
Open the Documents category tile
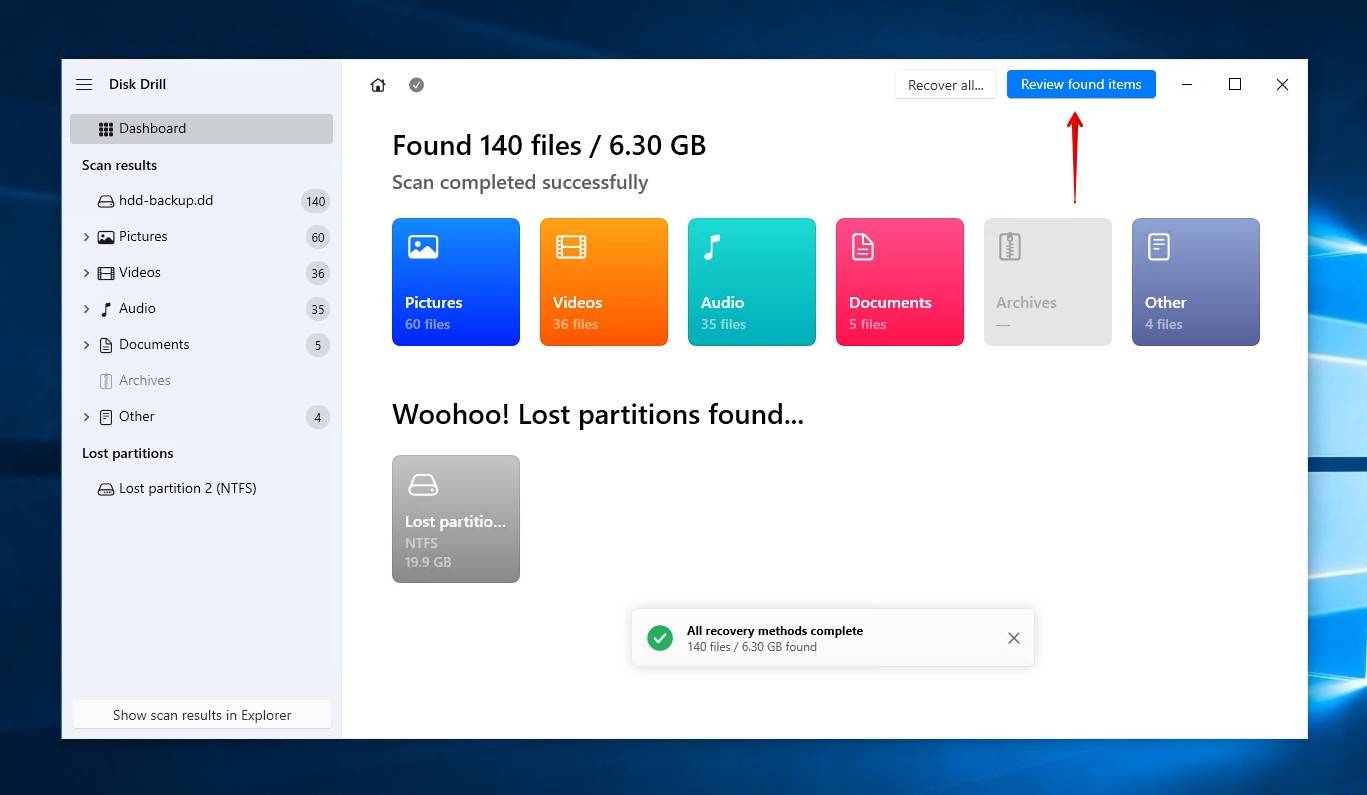pyautogui.click(x=899, y=282)
